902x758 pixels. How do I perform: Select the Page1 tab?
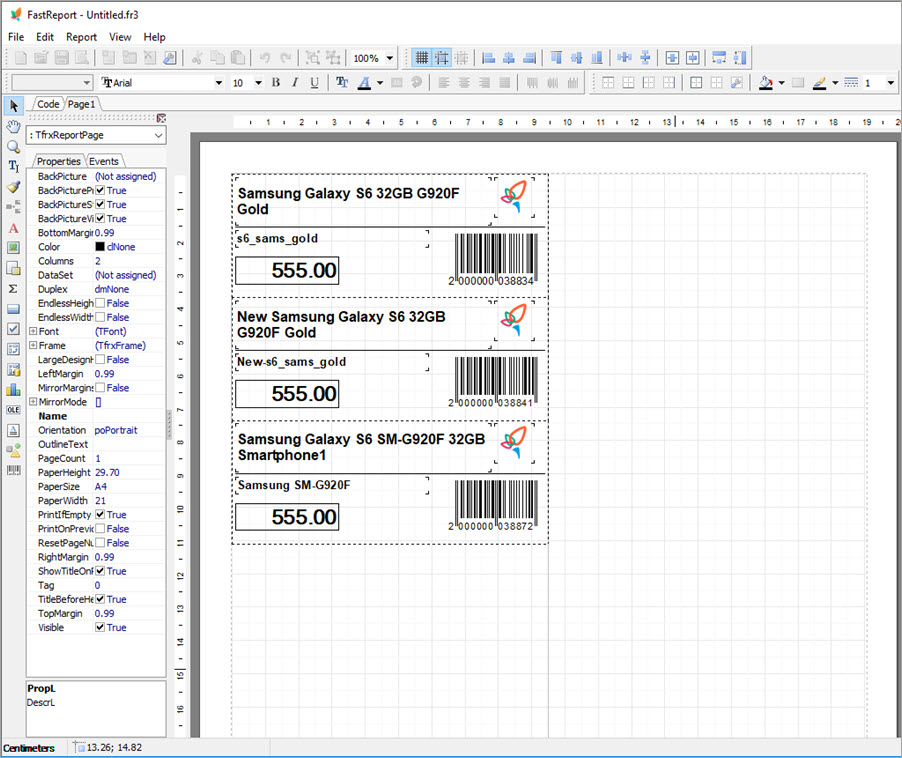coord(82,104)
